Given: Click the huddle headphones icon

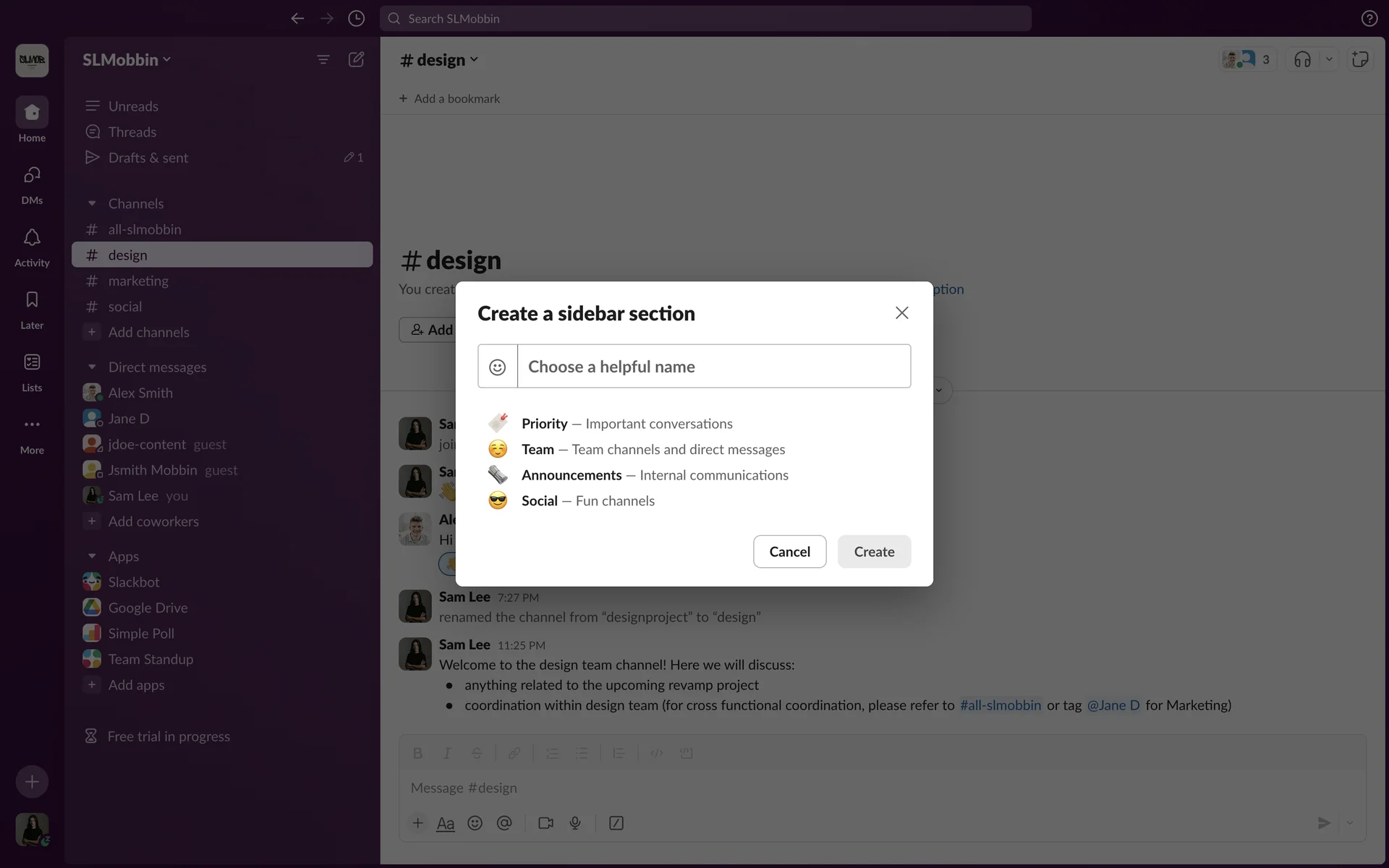Looking at the screenshot, I should (1302, 59).
